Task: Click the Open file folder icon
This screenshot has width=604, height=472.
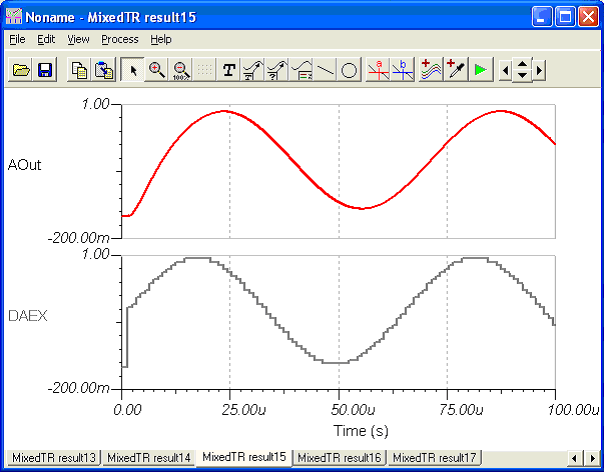Action: pyautogui.click(x=21, y=70)
